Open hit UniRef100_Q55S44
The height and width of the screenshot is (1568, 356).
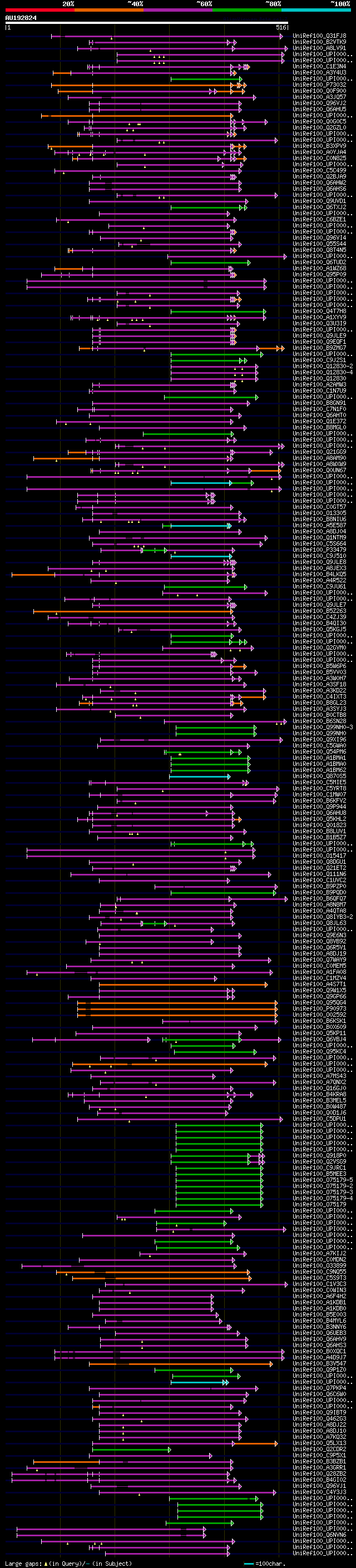pyautogui.click(x=319, y=244)
